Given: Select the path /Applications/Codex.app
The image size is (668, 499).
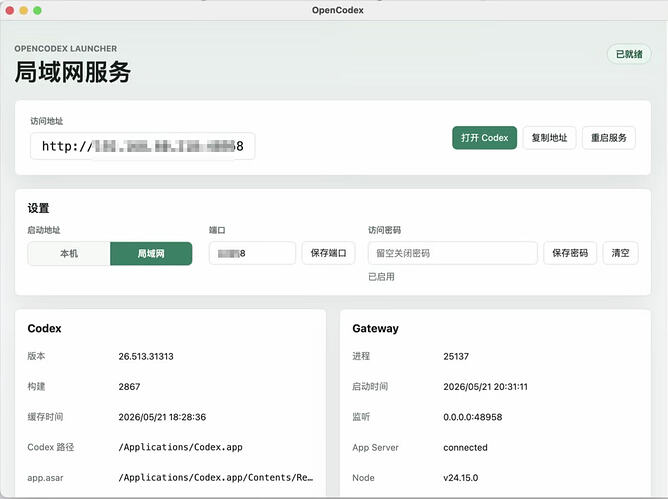Looking at the screenshot, I should [181, 447].
